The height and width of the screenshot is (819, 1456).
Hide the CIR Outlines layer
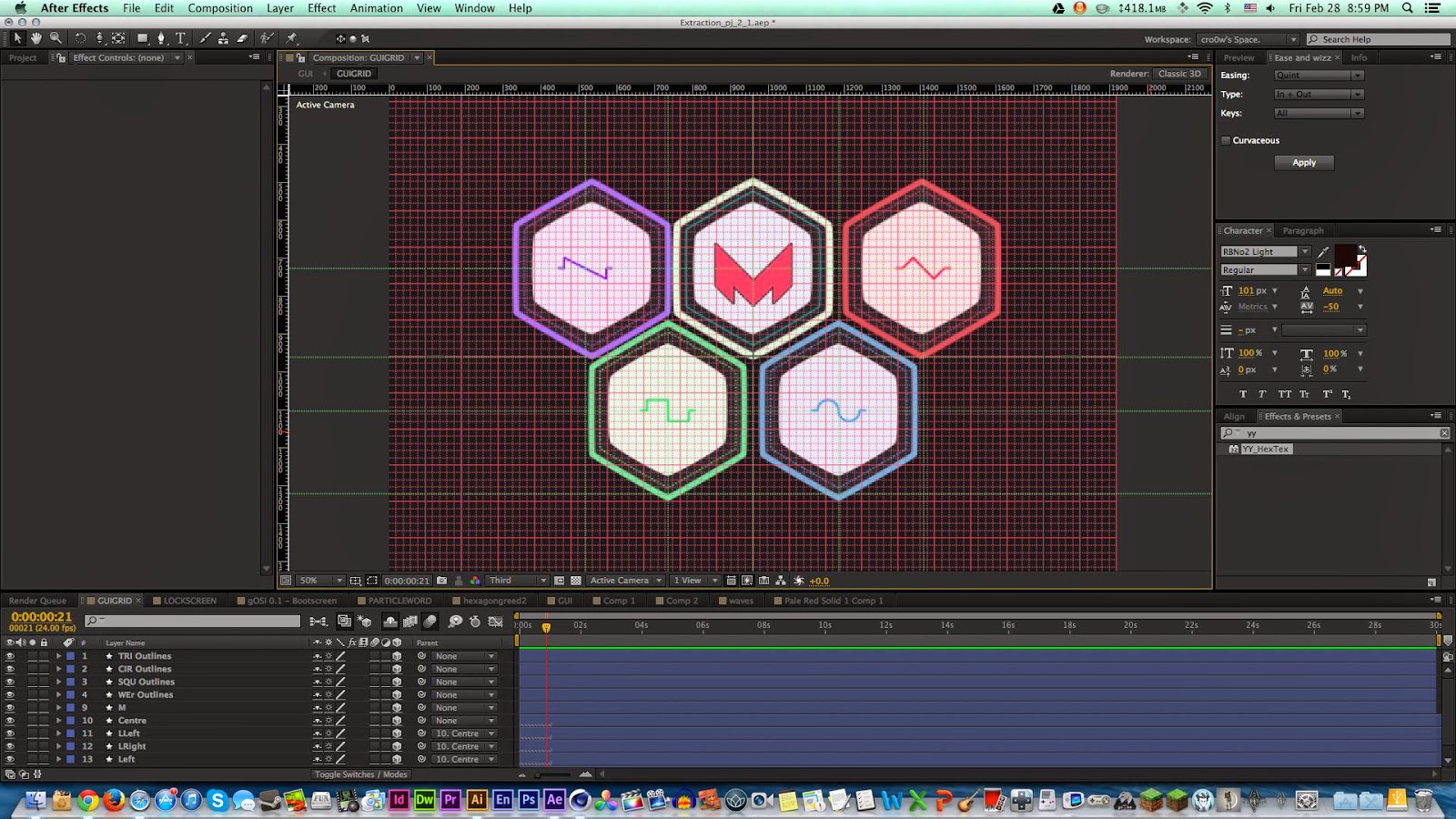(10, 669)
